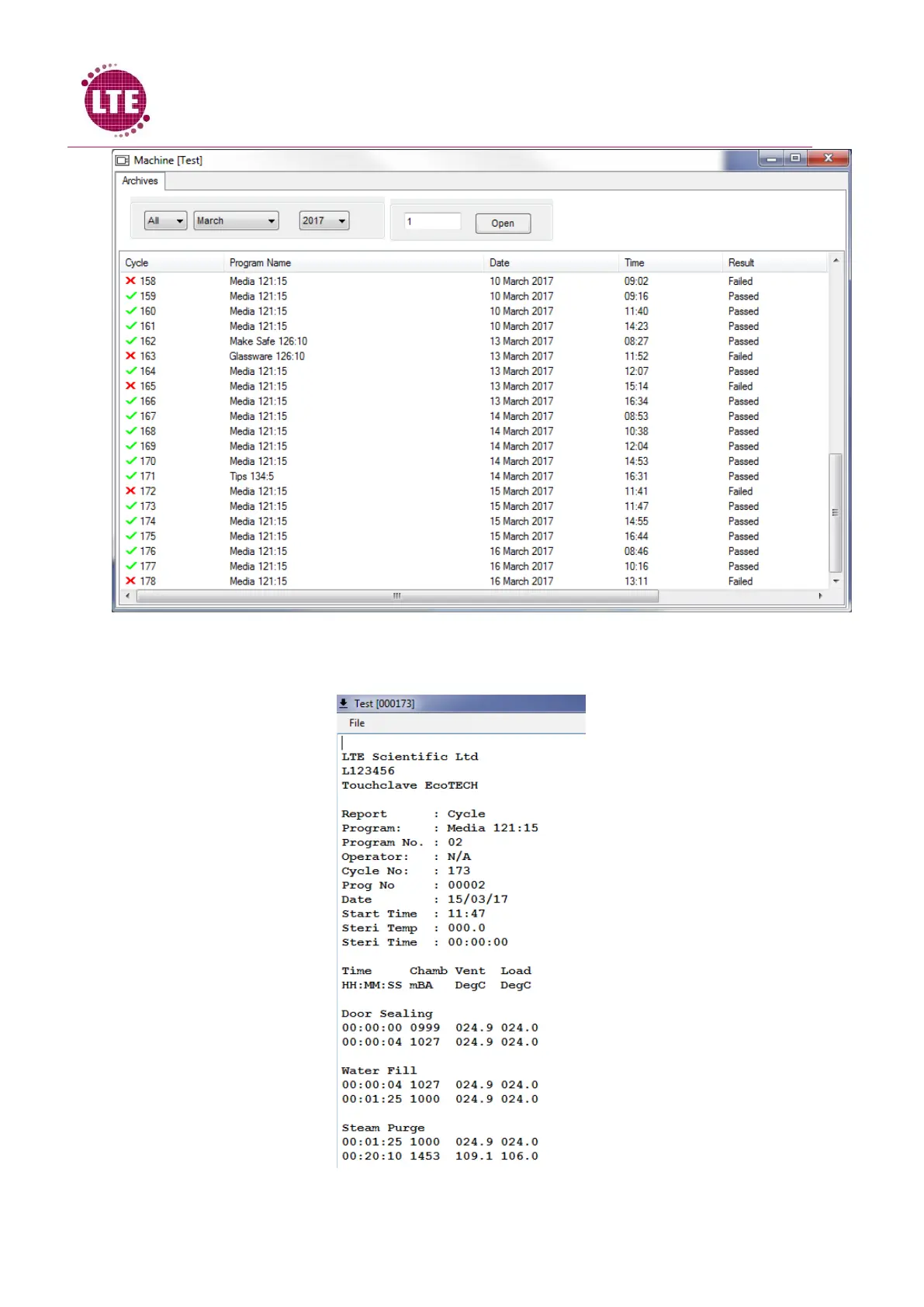Click the horizontal scrollbar left arrow
Image resolution: width=924 pixels, height=1307 pixels.
click(128, 596)
